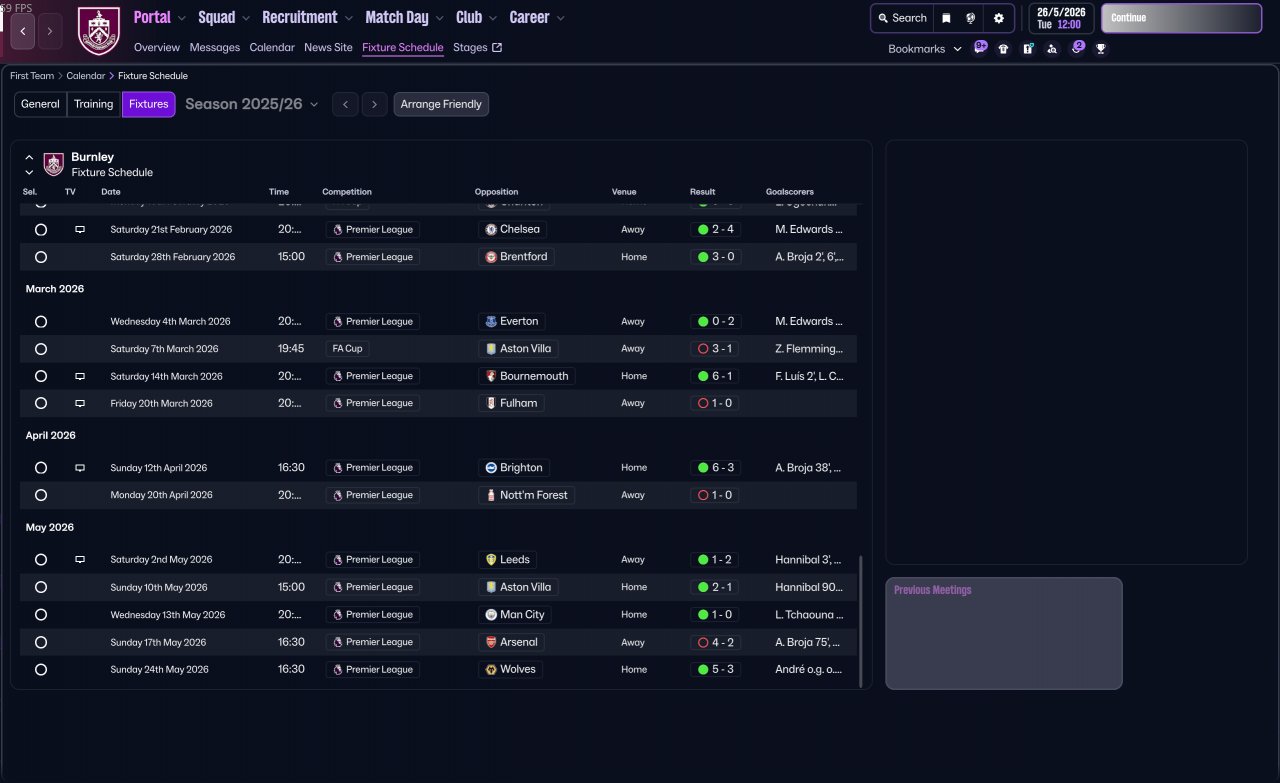
Task: Navigate back with the left arrow button
Action: [23, 32]
